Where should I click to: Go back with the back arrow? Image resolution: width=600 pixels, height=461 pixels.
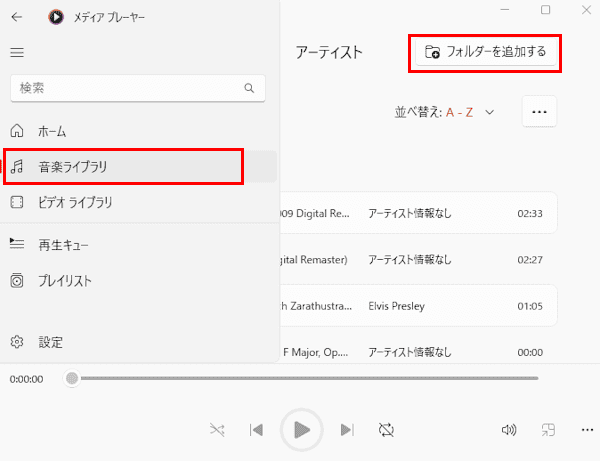[x=16, y=17]
